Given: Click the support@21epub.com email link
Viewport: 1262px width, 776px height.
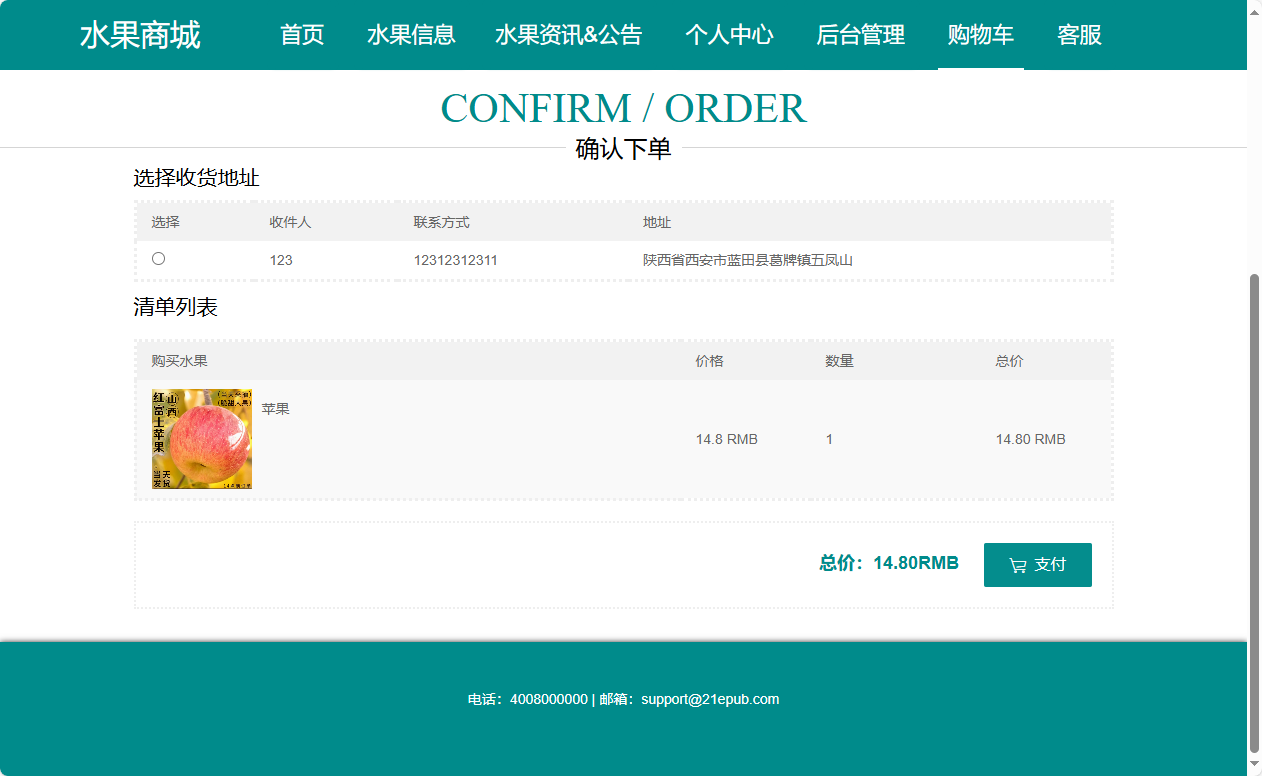Looking at the screenshot, I should click(x=710, y=699).
